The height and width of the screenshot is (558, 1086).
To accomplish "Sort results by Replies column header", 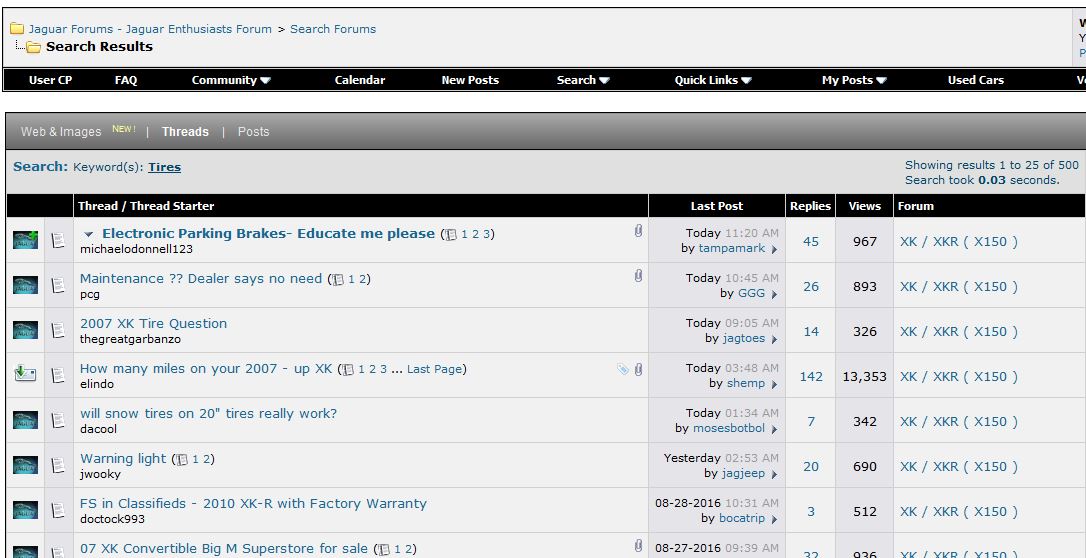I will (810, 206).
